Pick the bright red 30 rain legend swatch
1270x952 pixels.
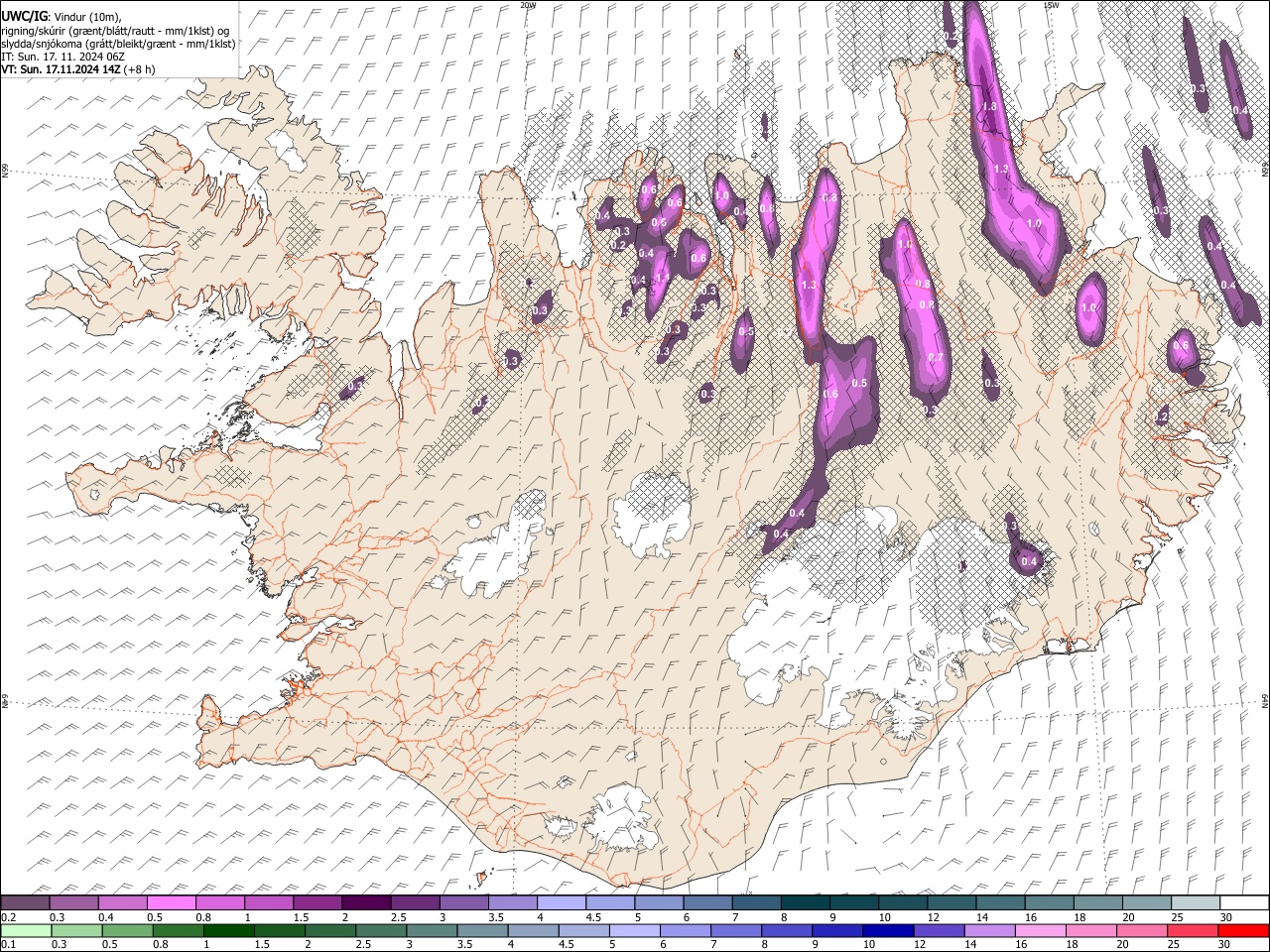point(1243,931)
